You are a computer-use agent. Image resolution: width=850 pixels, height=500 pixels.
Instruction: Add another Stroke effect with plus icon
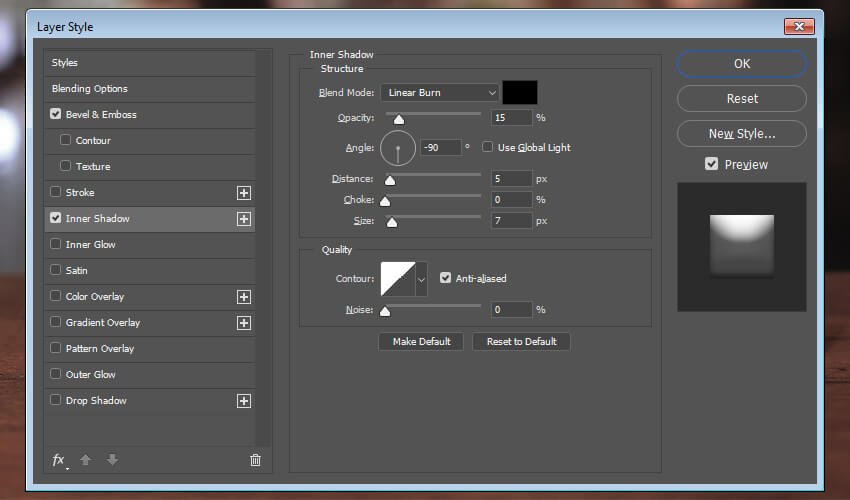[244, 193]
